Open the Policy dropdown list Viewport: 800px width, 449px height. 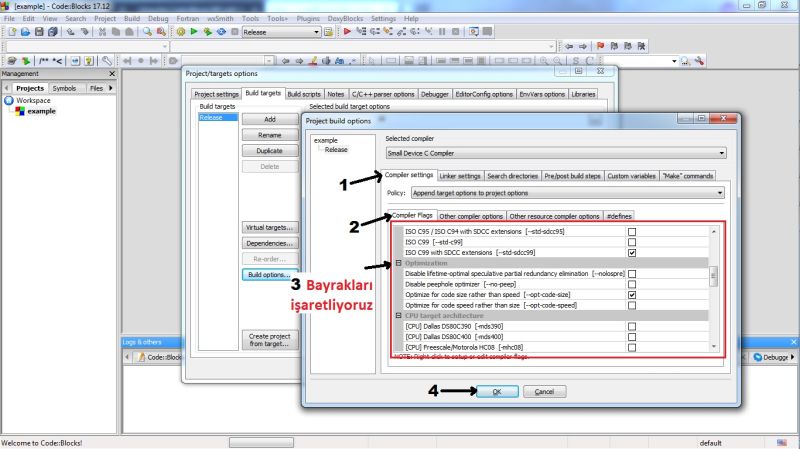[719, 193]
